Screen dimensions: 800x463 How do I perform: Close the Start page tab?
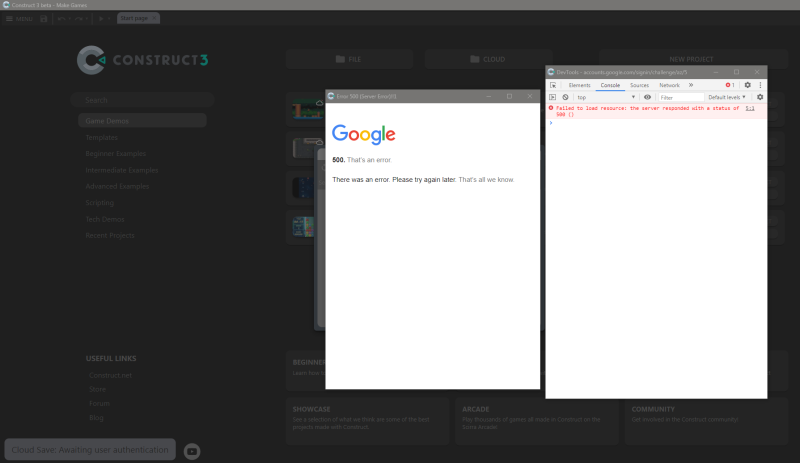coord(154,18)
